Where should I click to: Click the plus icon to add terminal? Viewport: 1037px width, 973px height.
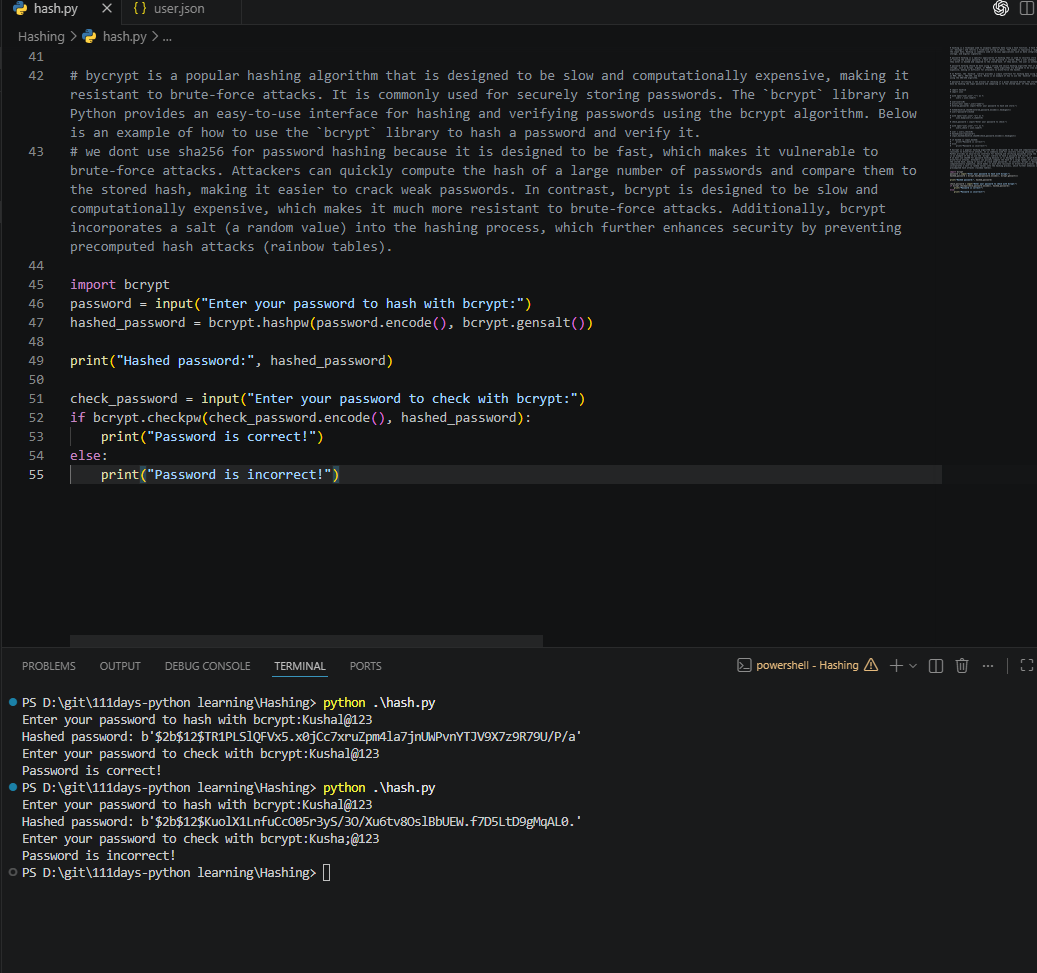point(896,665)
